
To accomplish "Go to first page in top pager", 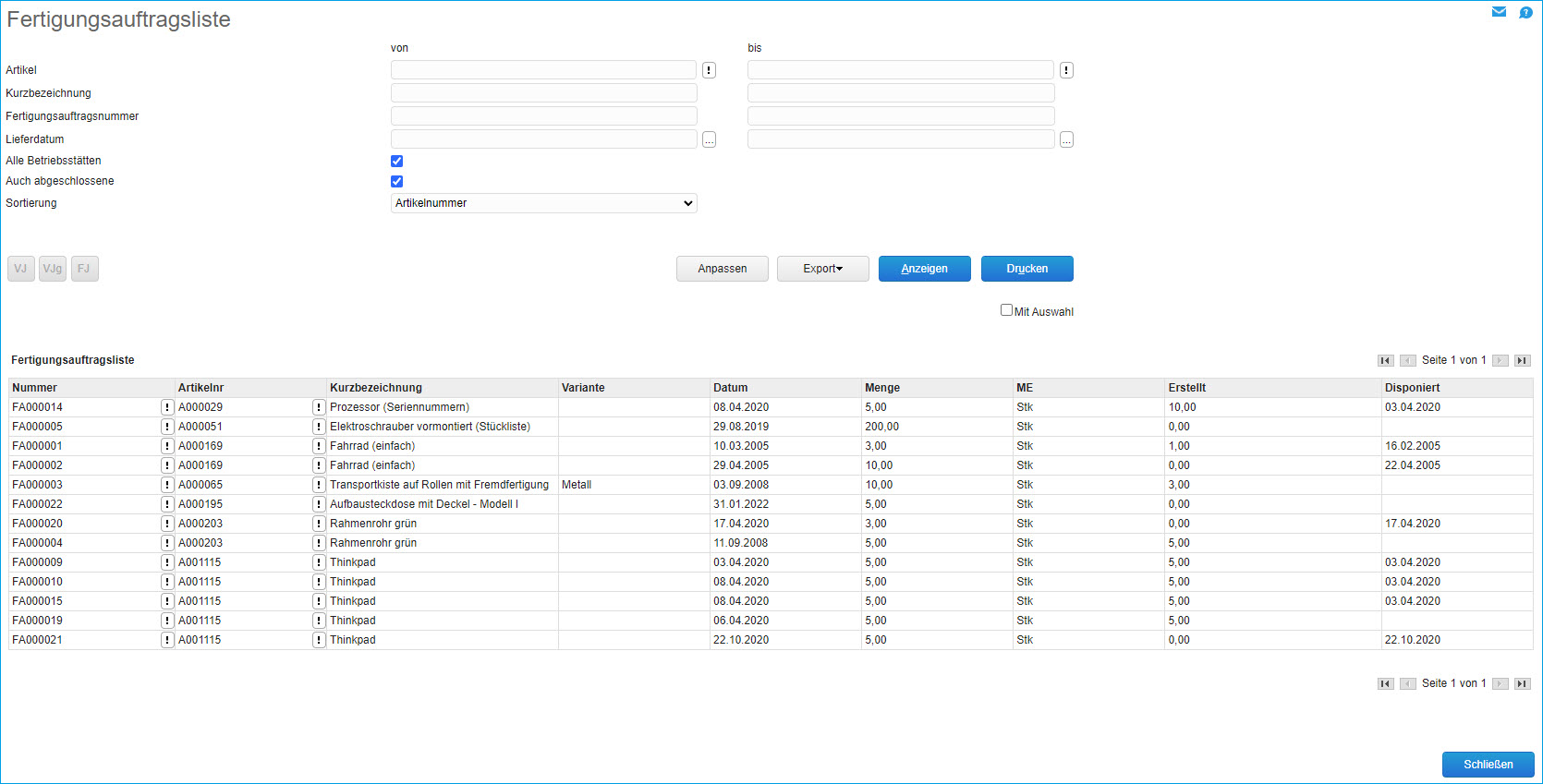I will click(1385, 360).
